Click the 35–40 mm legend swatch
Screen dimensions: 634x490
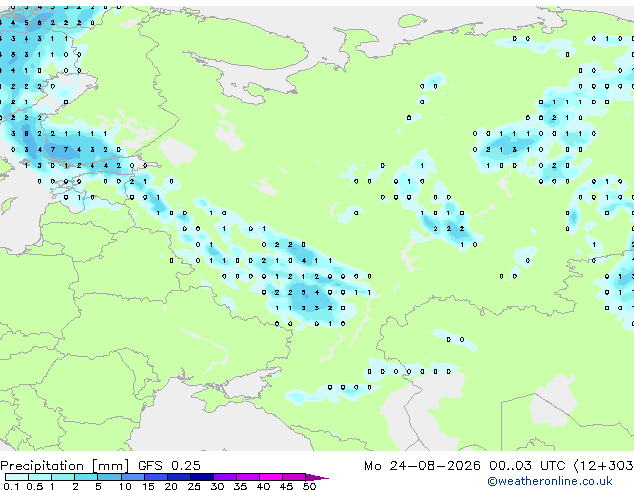(x=248, y=477)
